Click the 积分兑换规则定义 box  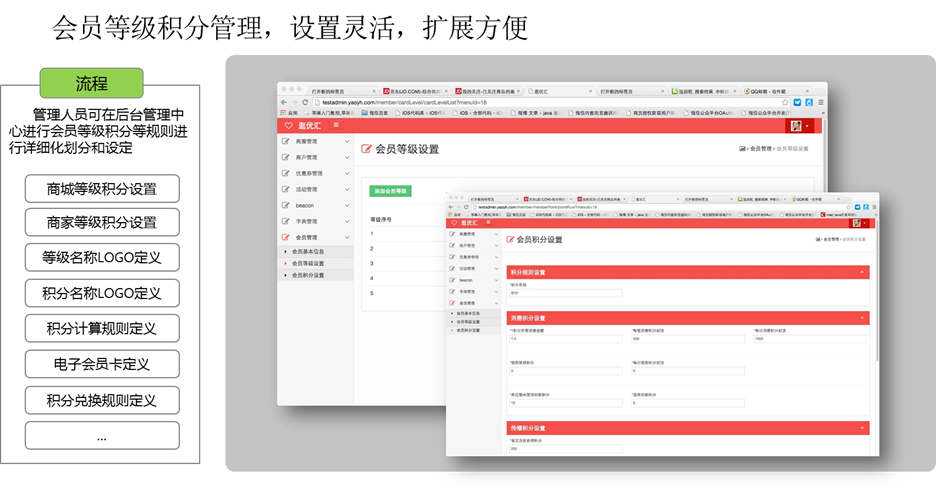click(x=102, y=400)
